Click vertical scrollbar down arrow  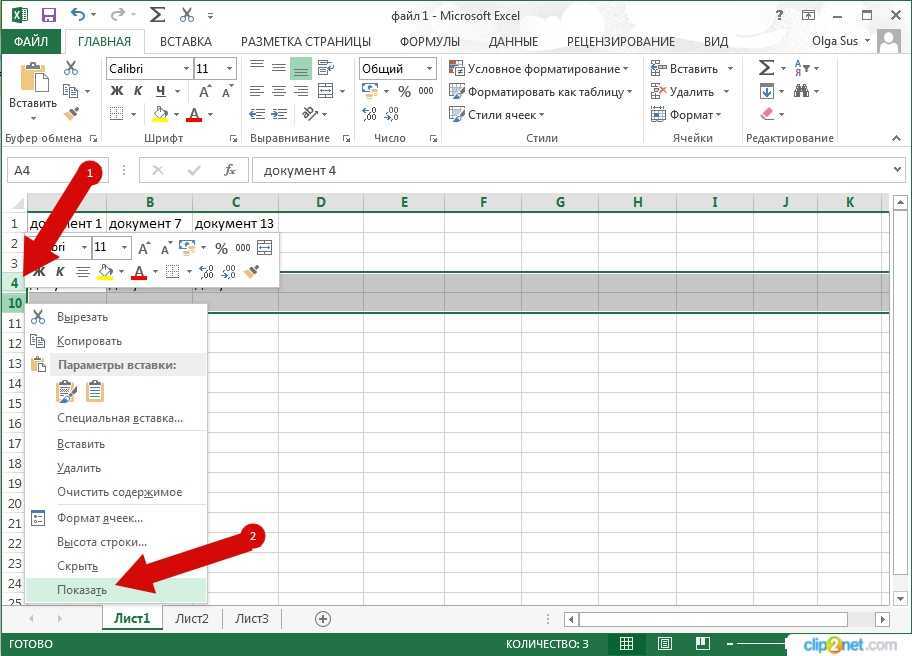(900, 598)
